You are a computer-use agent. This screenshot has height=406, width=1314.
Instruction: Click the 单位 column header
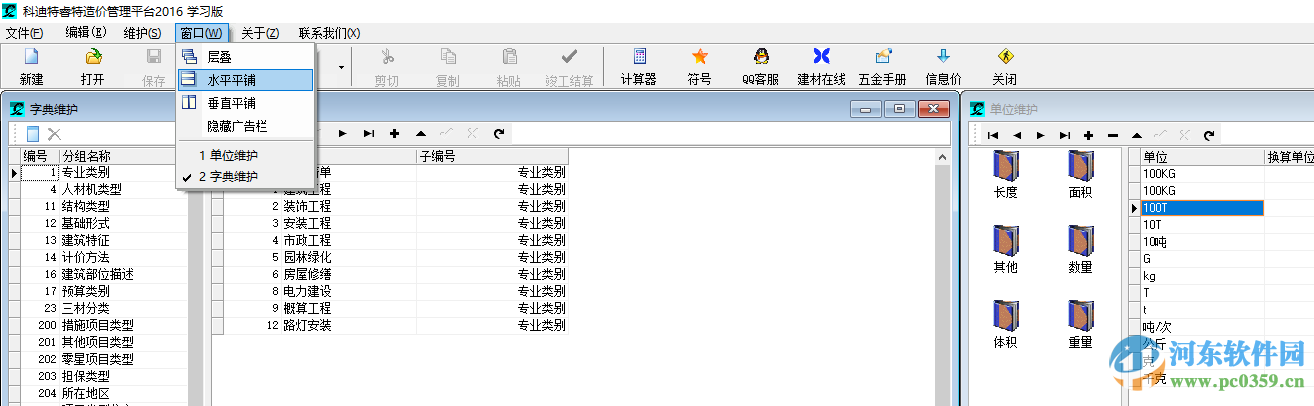1202,156
